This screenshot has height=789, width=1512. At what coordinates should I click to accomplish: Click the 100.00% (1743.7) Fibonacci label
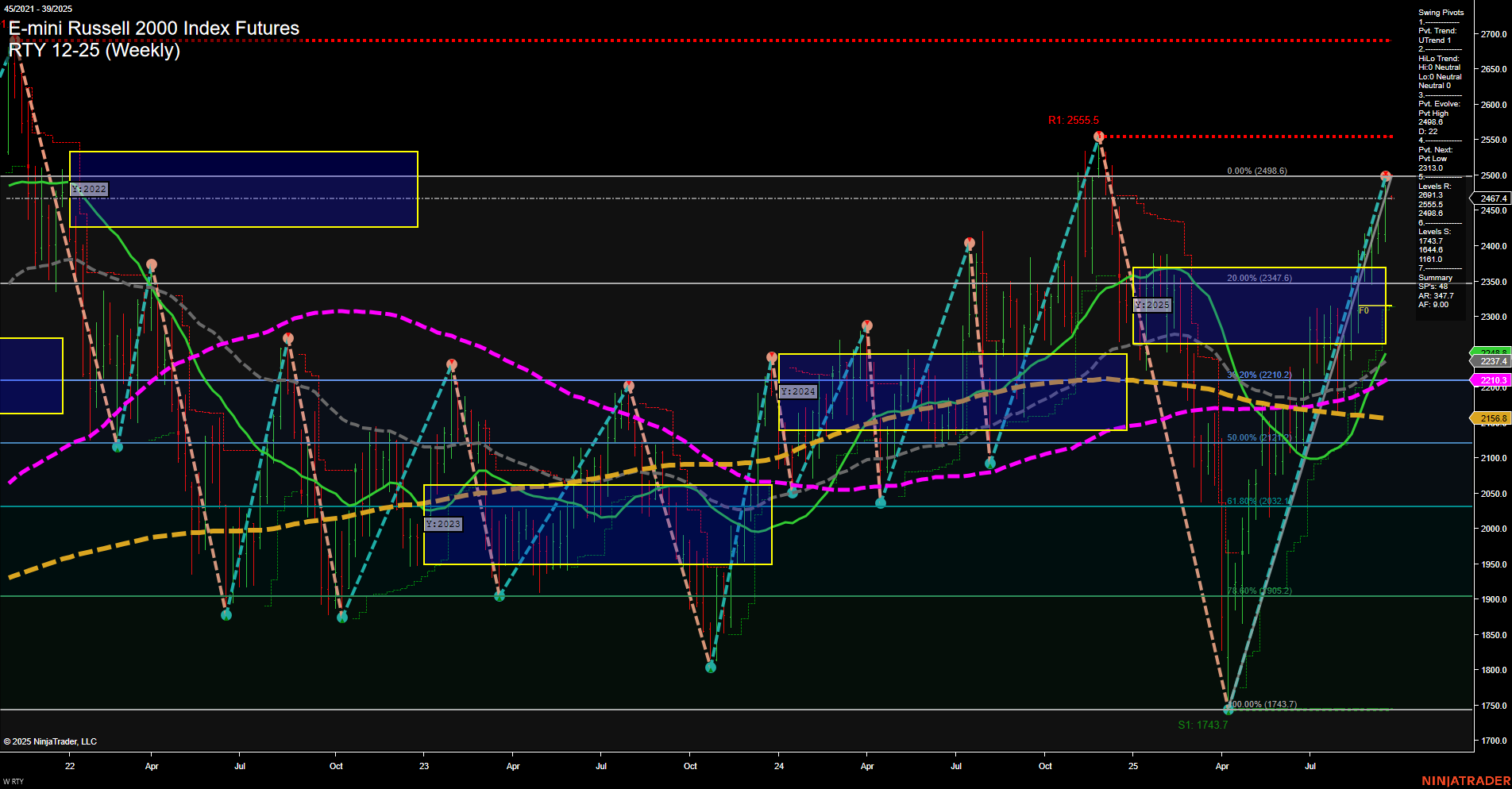coord(1262,703)
